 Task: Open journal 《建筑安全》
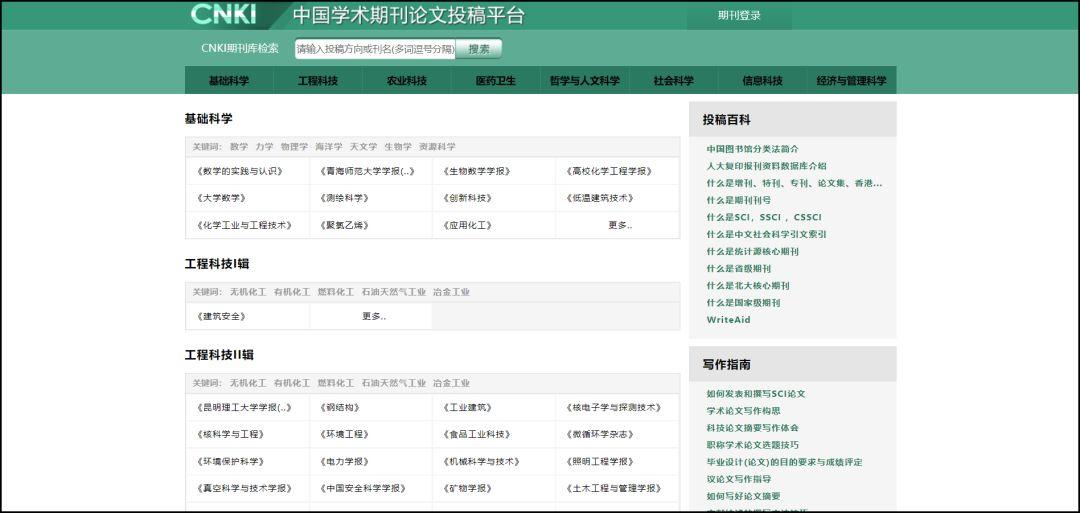tap(220, 317)
